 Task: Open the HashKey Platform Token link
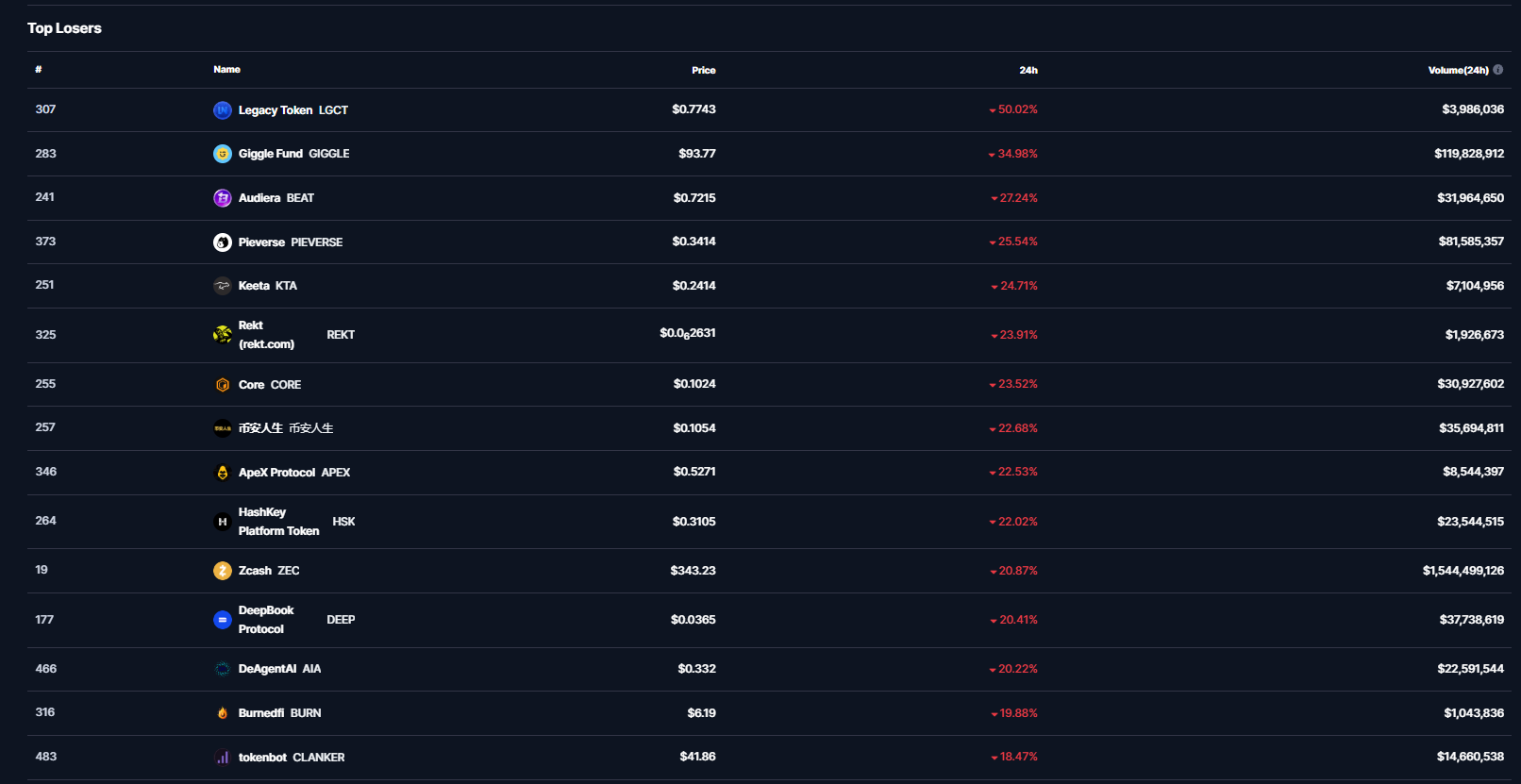(278, 522)
